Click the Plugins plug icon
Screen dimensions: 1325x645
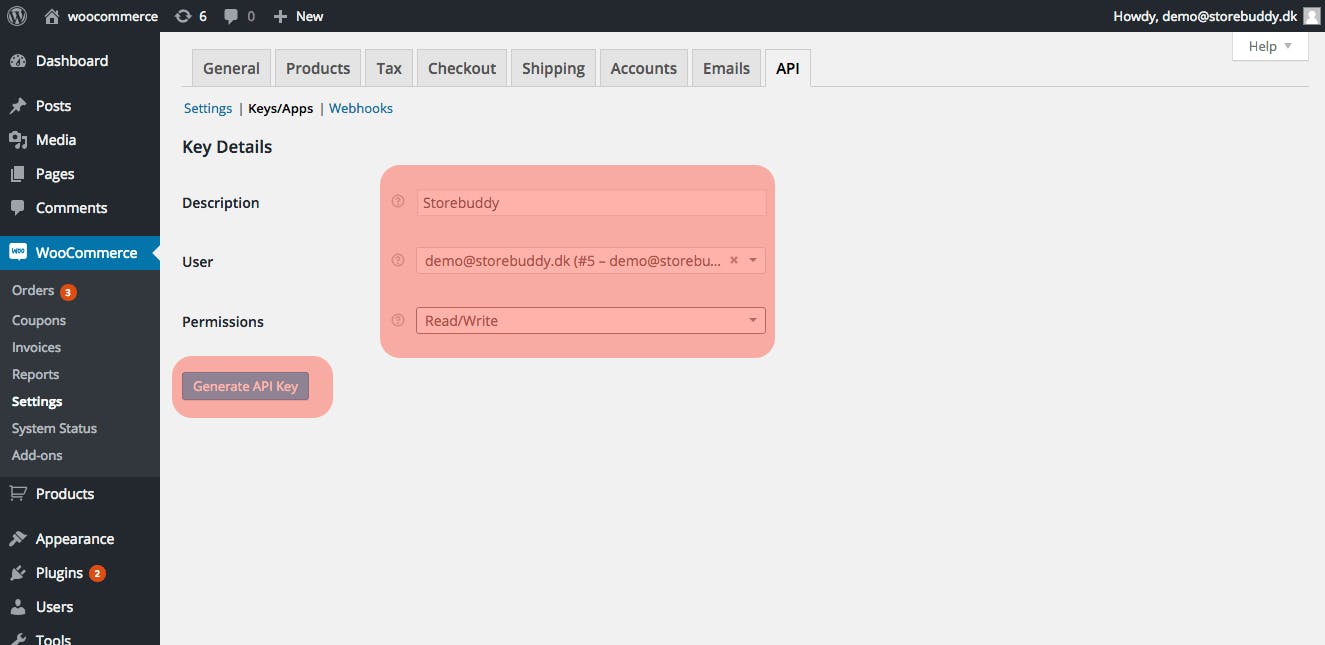pyautogui.click(x=18, y=573)
